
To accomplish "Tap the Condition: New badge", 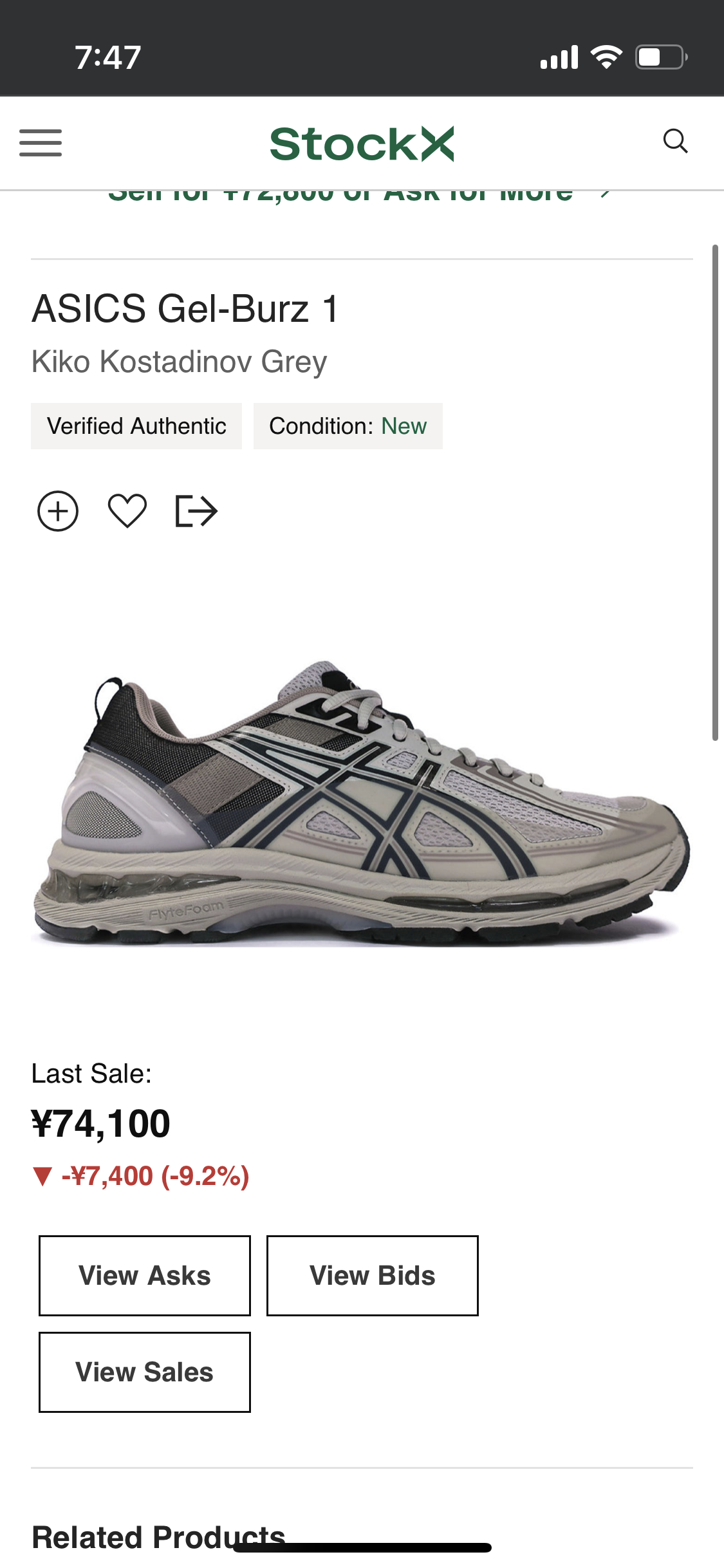I will point(348,426).
